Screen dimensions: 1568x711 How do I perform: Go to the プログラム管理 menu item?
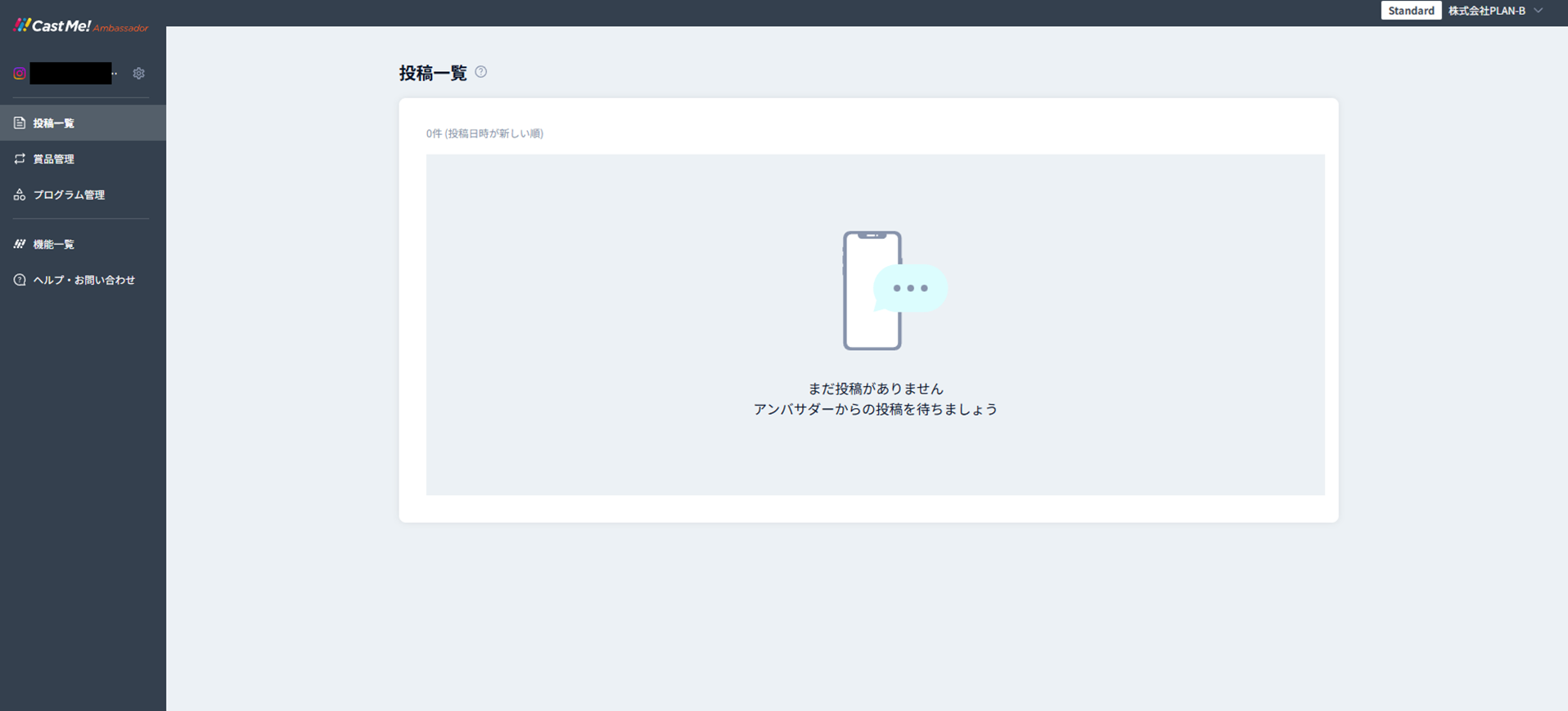[69, 196]
